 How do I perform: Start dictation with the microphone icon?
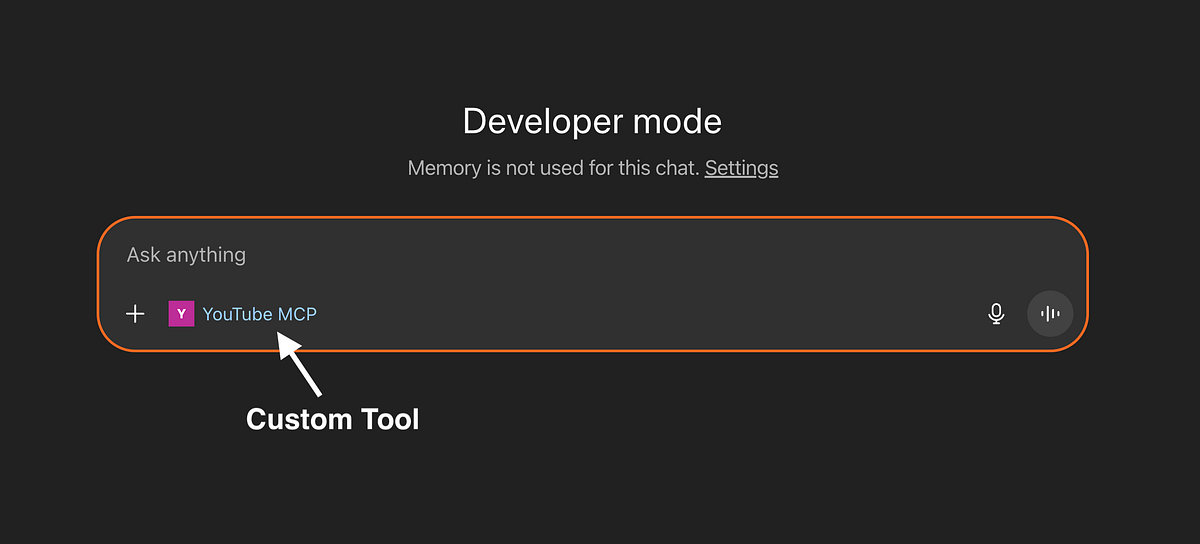coord(996,314)
